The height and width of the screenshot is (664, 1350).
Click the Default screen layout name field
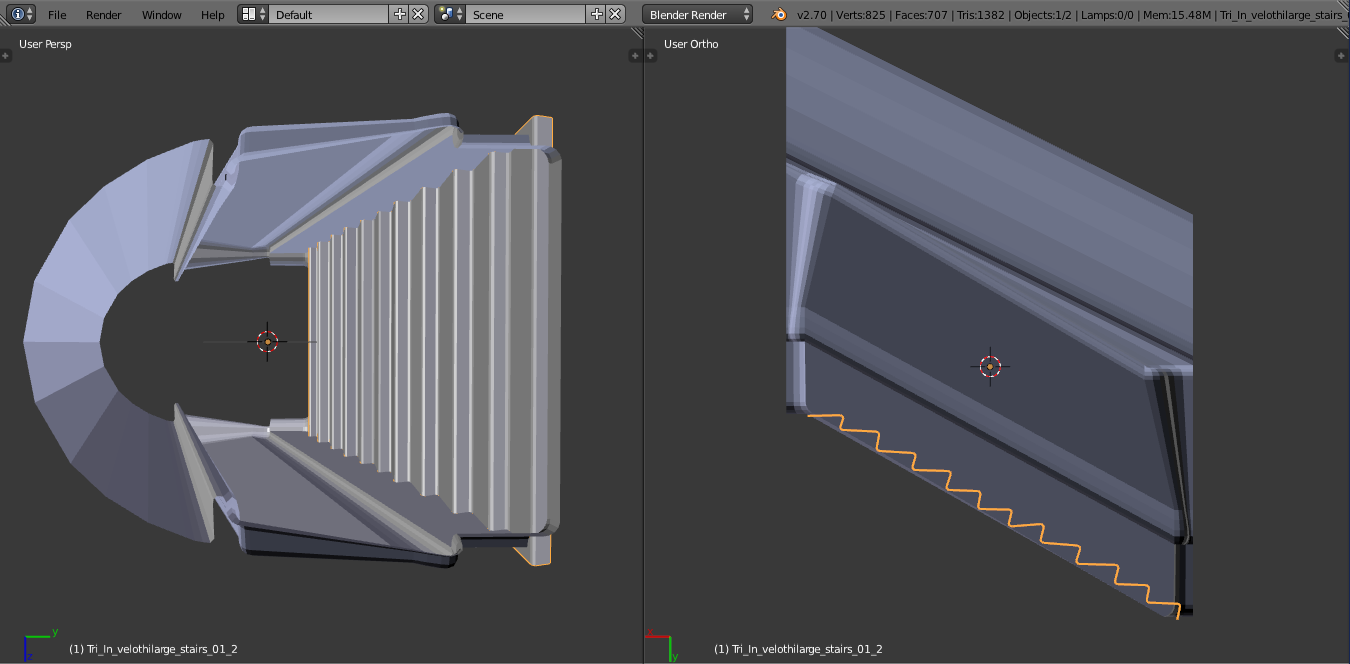coord(329,14)
